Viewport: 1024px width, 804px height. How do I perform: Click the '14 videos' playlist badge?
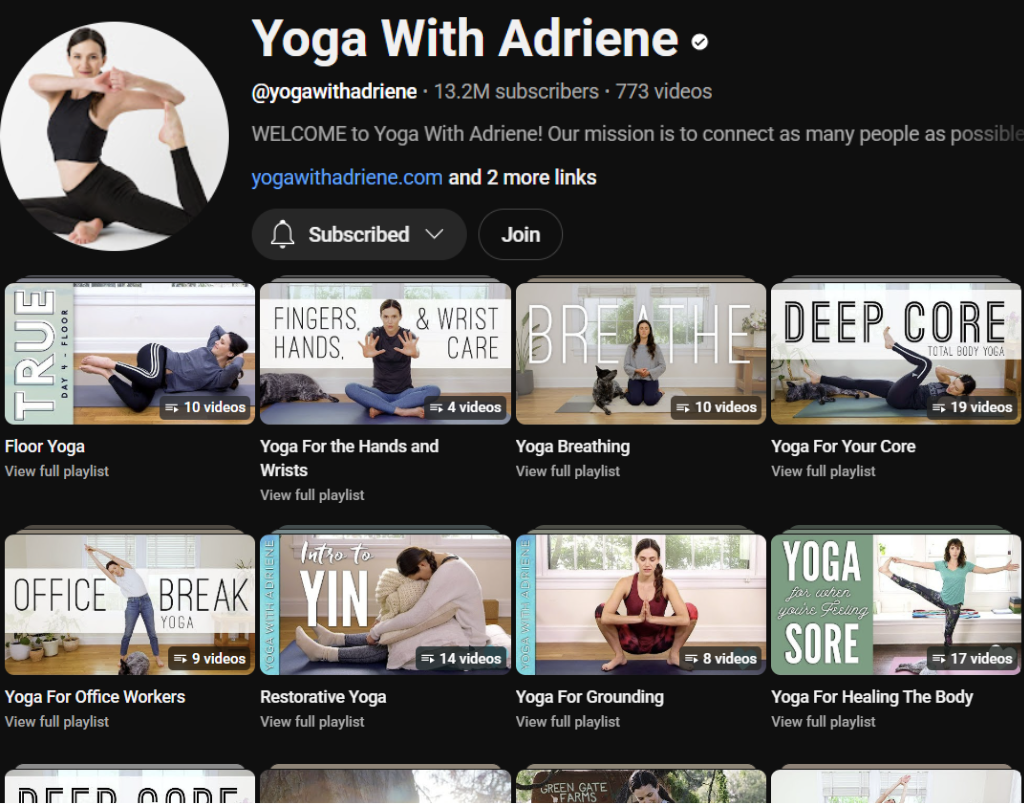pos(461,658)
